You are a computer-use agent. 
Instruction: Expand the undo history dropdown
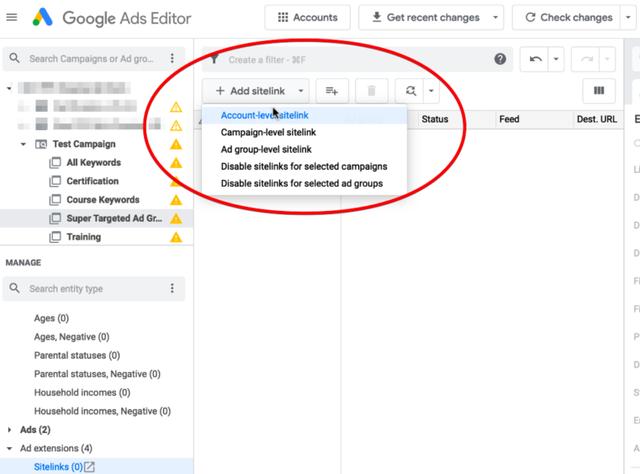point(556,59)
